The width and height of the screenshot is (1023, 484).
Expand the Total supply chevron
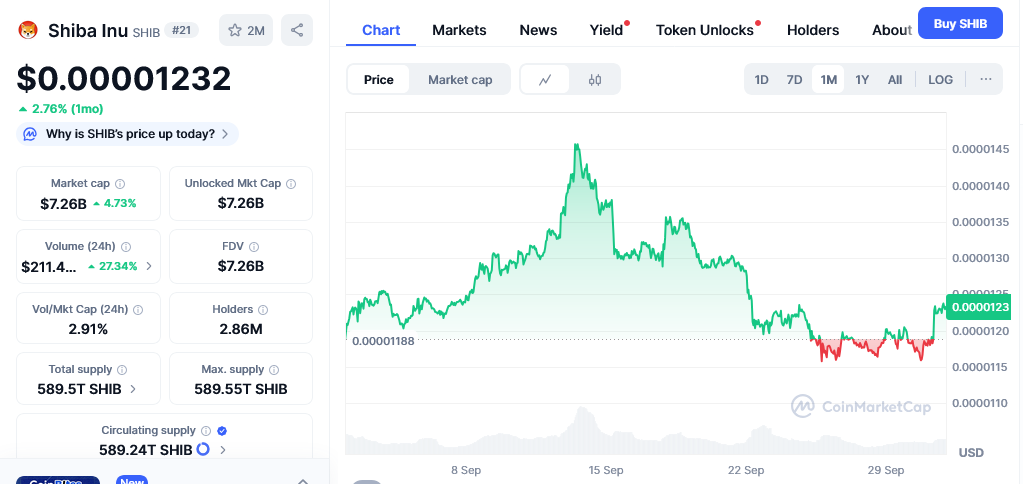pyautogui.click(x=133, y=389)
